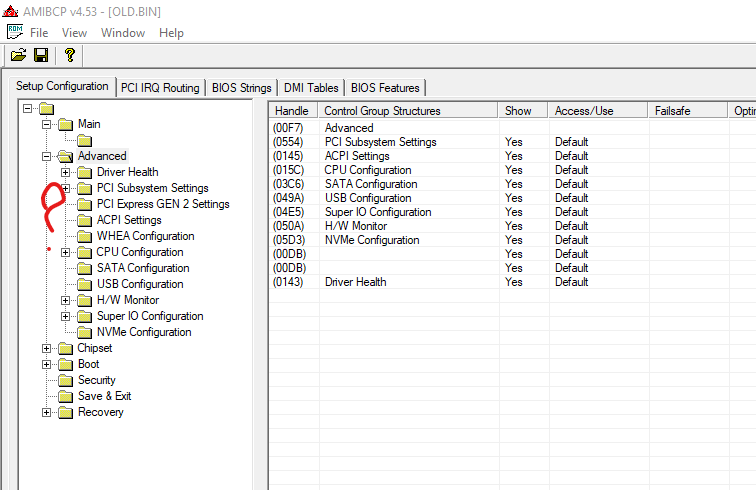Select the Advanced (00F7) header row

click(512, 128)
